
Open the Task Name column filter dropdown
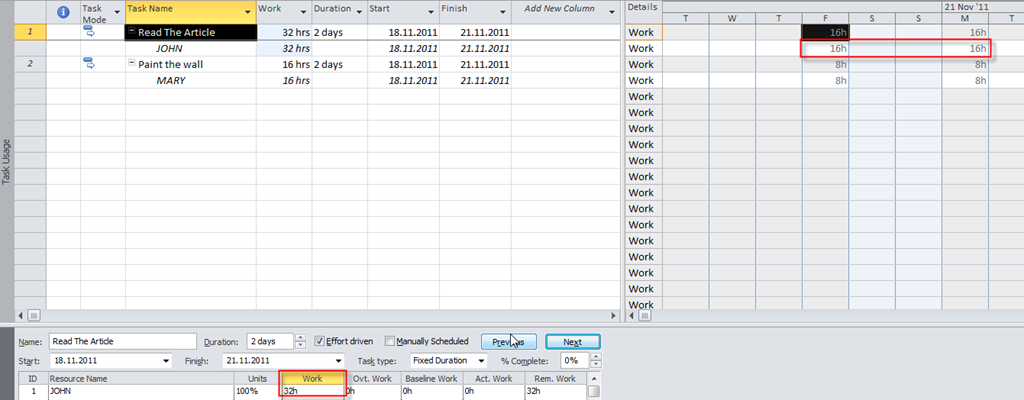coord(245,12)
